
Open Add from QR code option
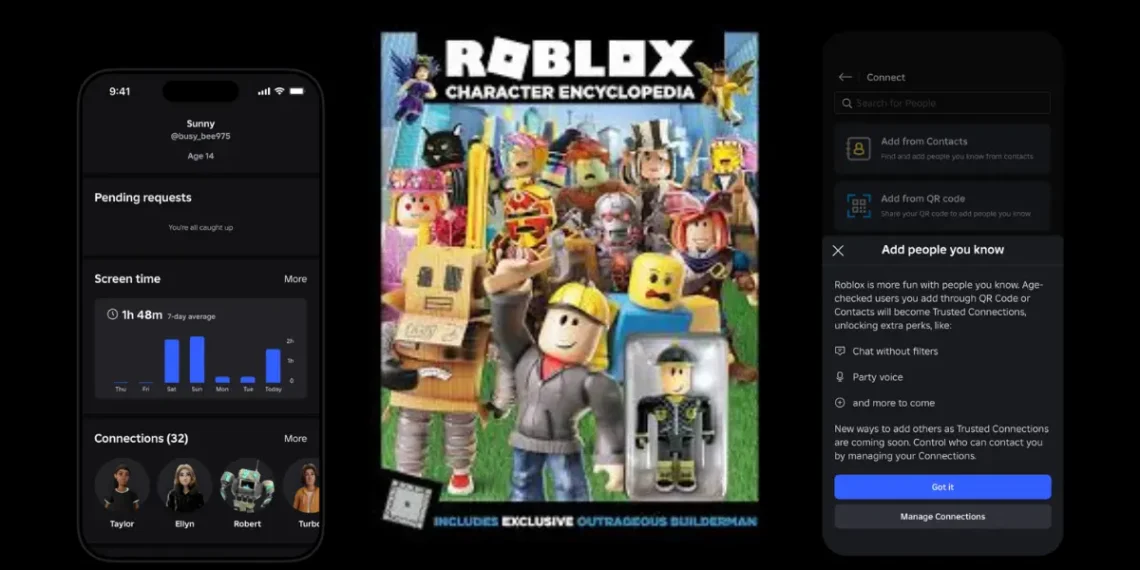point(942,206)
